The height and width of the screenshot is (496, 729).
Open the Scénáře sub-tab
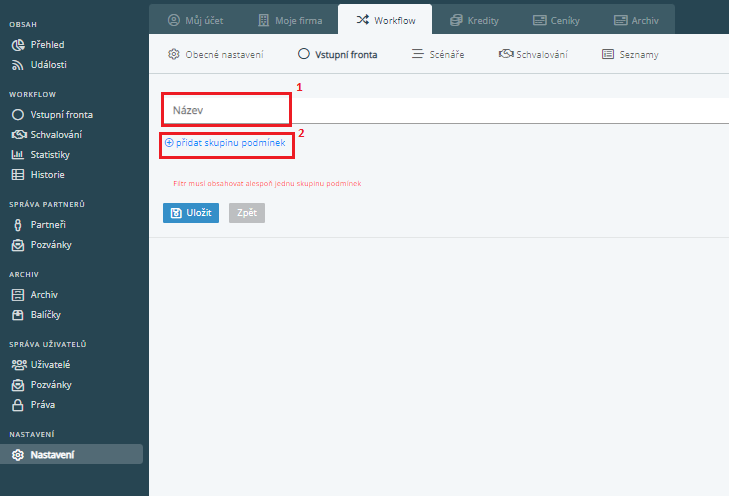point(438,54)
